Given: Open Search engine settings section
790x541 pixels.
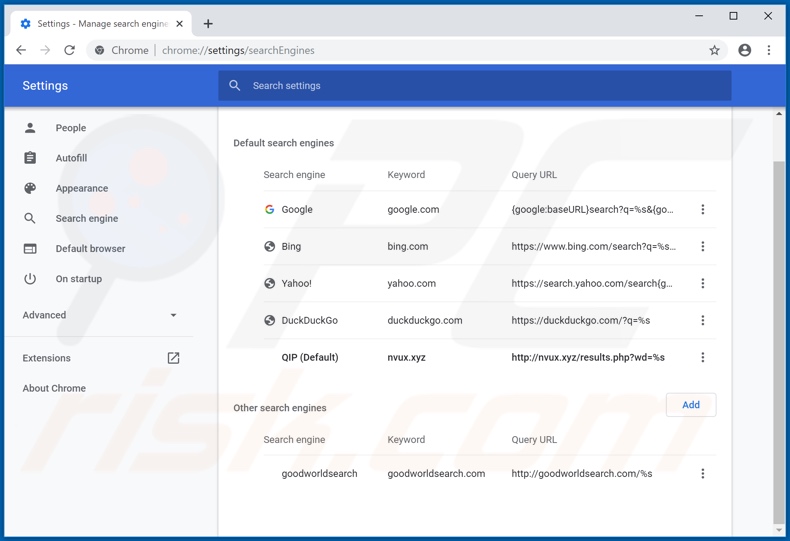Looking at the screenshot, I should [x=87, y=219].
